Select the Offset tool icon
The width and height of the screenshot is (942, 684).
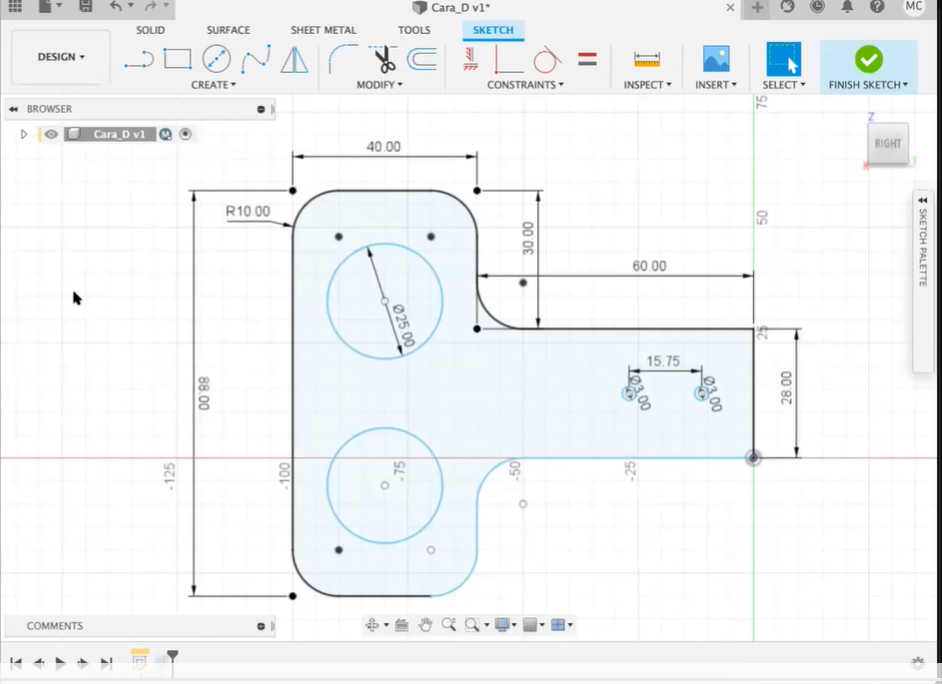[422, 59]
